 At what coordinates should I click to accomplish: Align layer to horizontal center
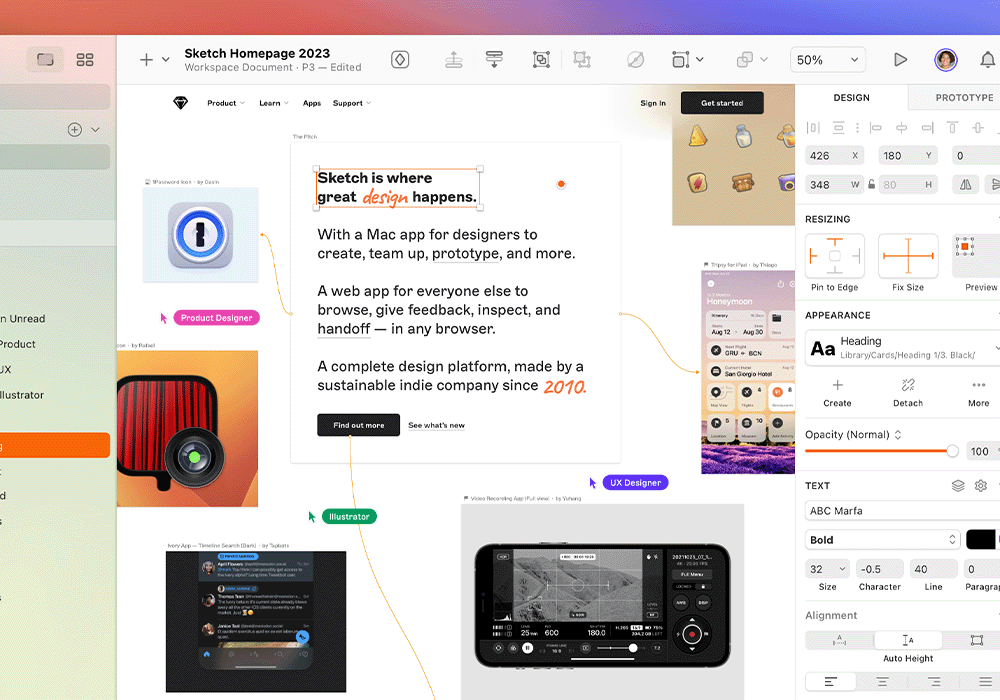[901, 128]
